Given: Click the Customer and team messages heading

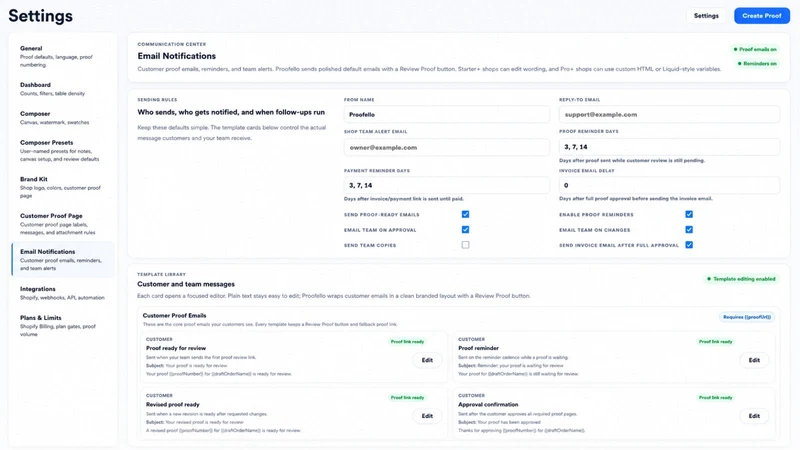Looking at the screenshot, I should pos(186,284).
